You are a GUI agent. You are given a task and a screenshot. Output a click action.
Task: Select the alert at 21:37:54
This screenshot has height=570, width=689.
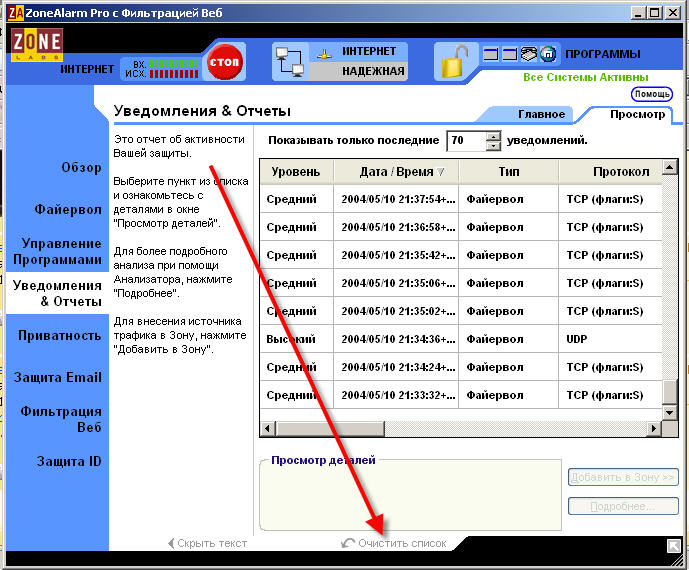[461, 199]
